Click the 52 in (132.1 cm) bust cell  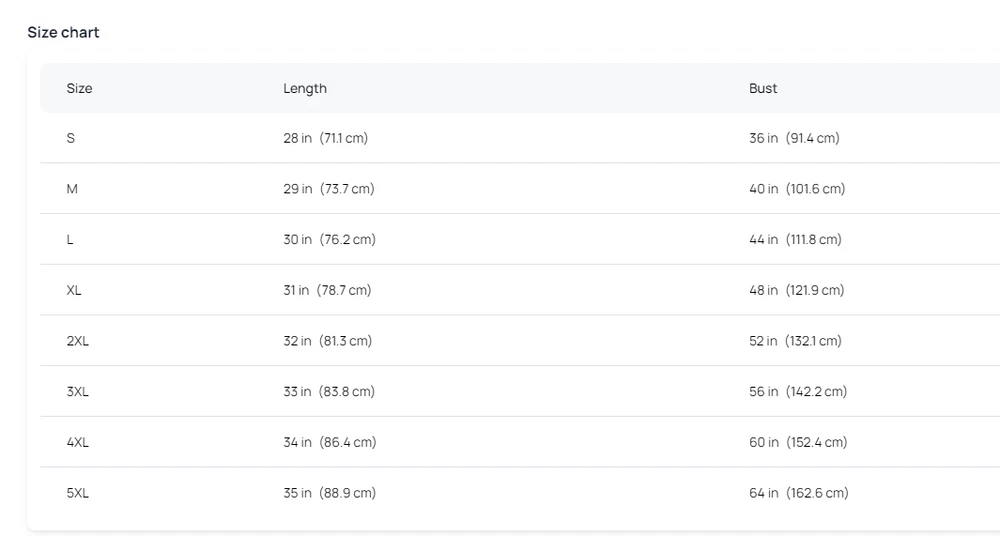point(795,341)
